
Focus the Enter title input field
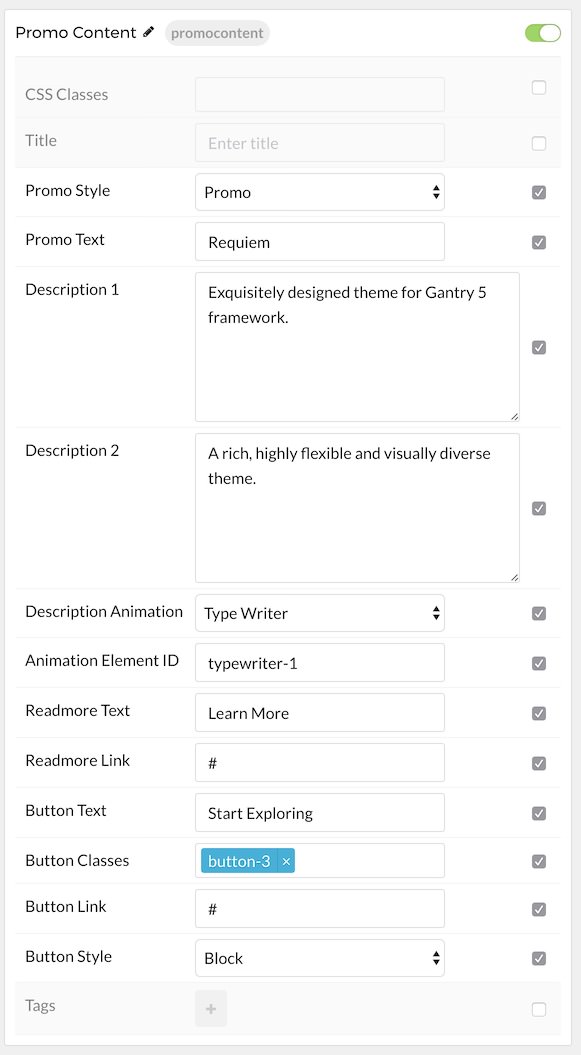(319, 143)
